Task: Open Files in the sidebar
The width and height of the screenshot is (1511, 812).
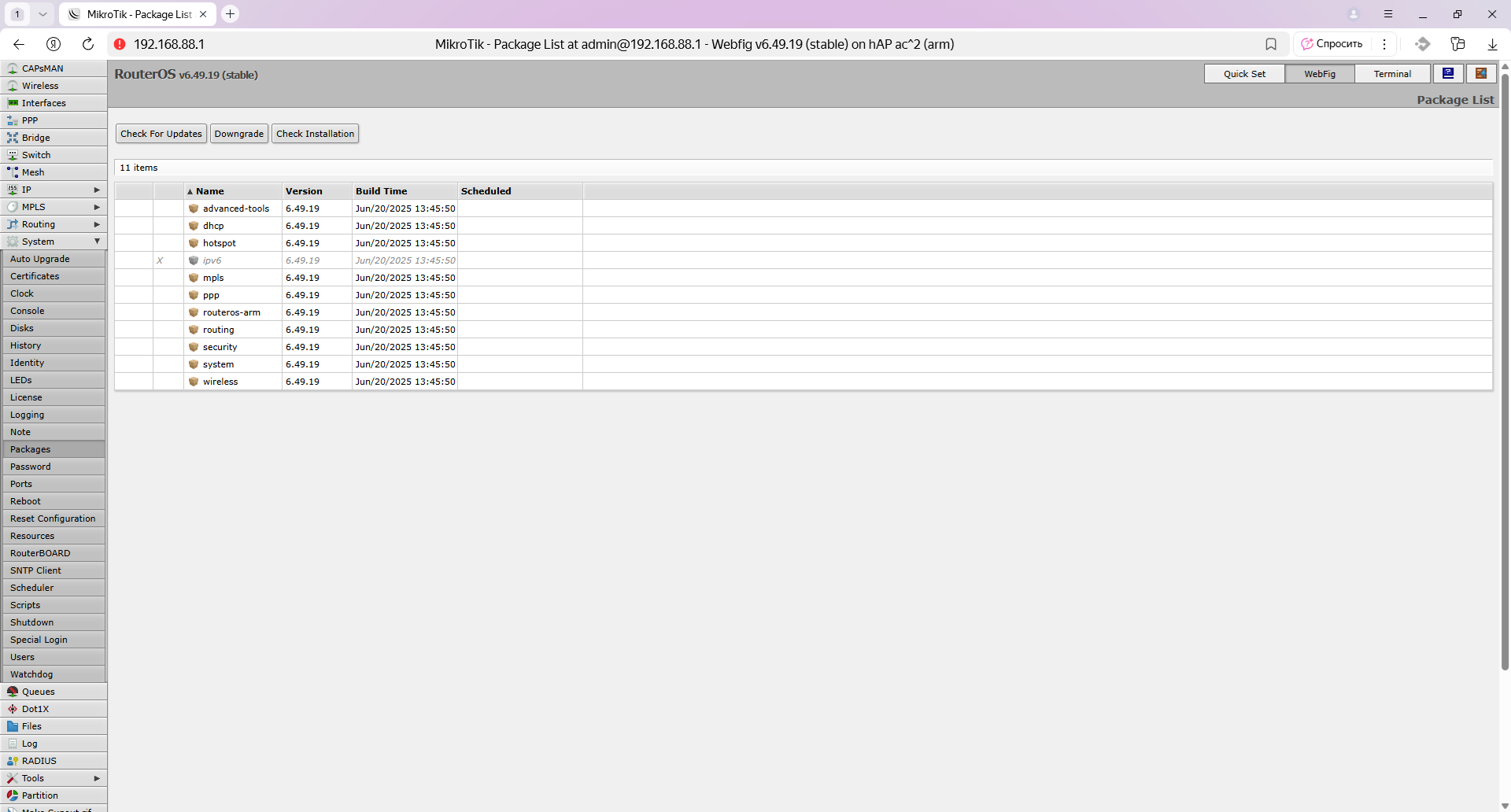Action: click(x=54, y=726)
